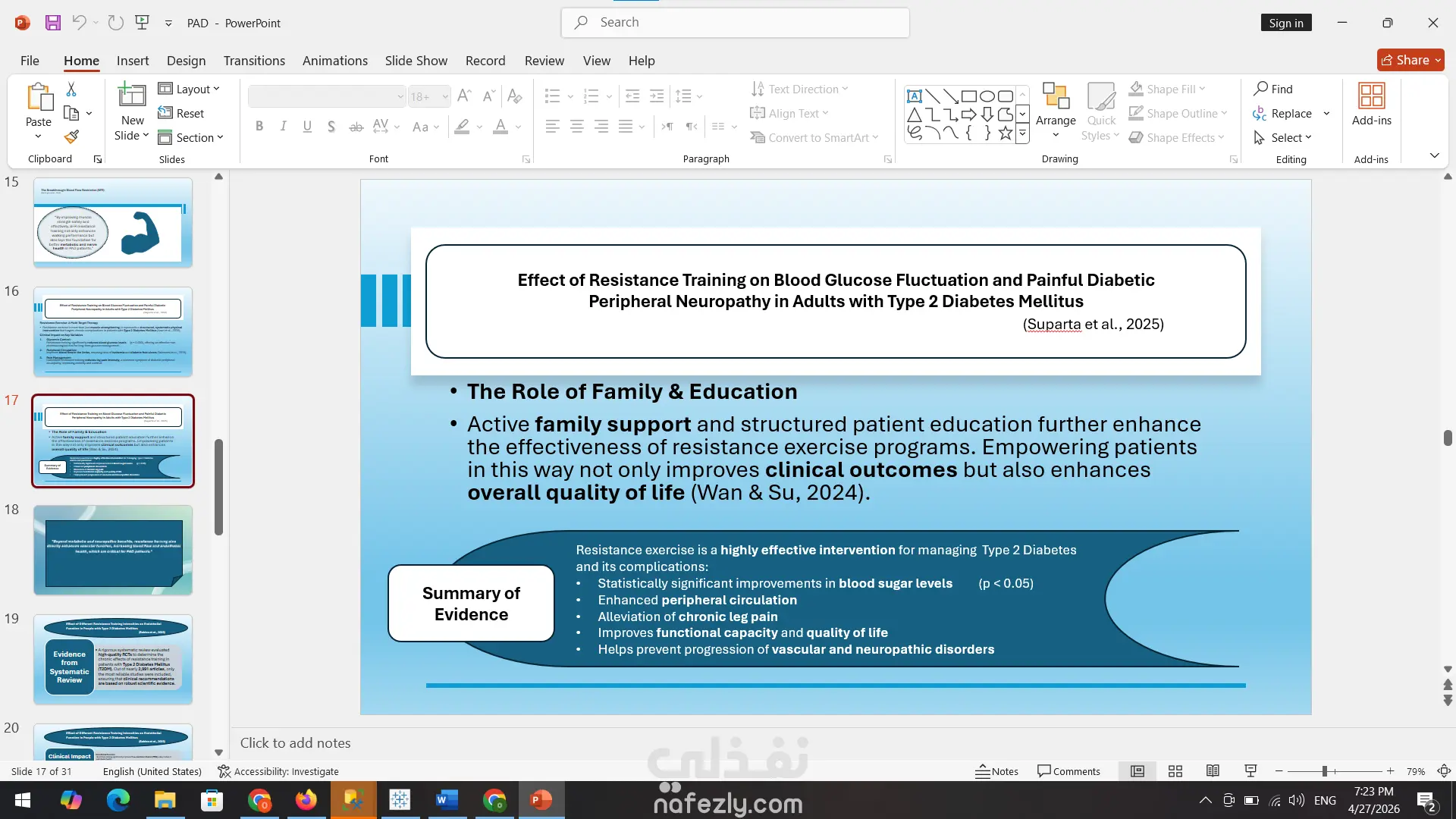Switch to Reading View
The image size is (1456, 819).
pos(1213,771)
